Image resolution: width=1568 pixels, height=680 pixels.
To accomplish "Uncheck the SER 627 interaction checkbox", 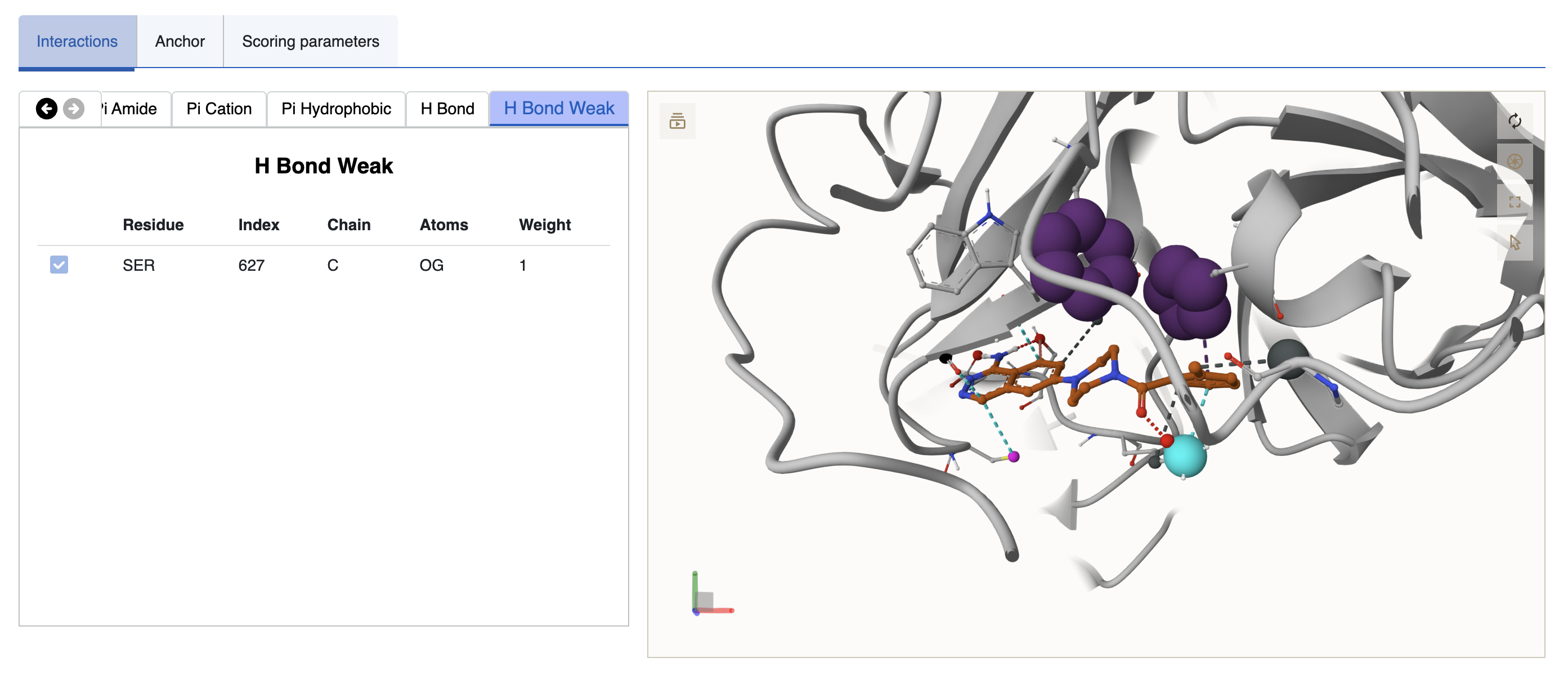I will (59, 265).
